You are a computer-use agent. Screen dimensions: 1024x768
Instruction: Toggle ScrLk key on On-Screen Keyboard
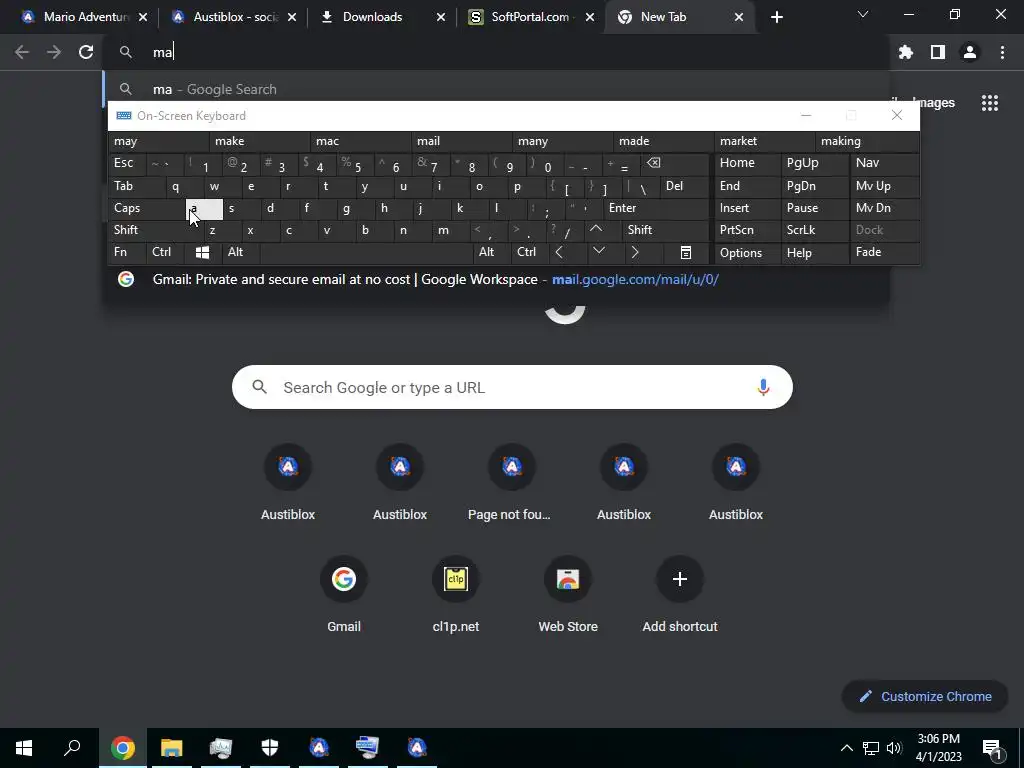(x=814, y=230)
